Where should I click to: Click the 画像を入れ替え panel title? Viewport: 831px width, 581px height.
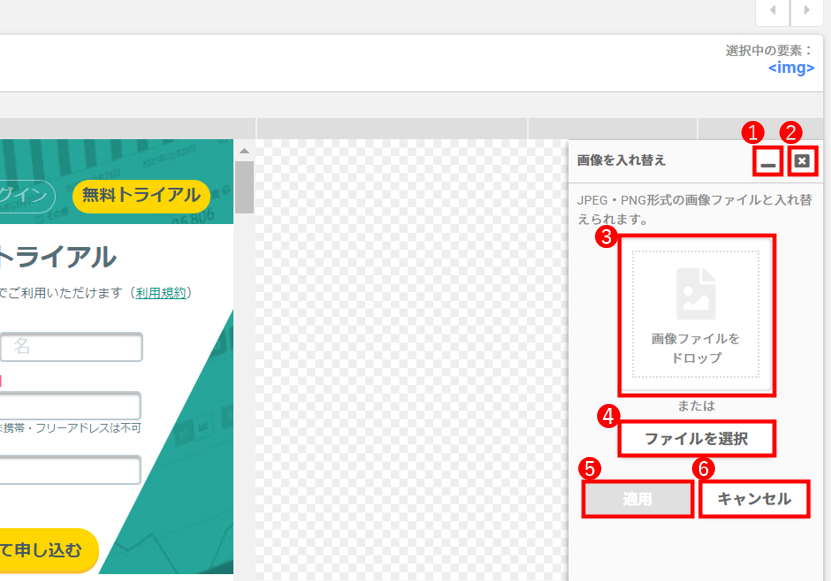click(621, 160)
